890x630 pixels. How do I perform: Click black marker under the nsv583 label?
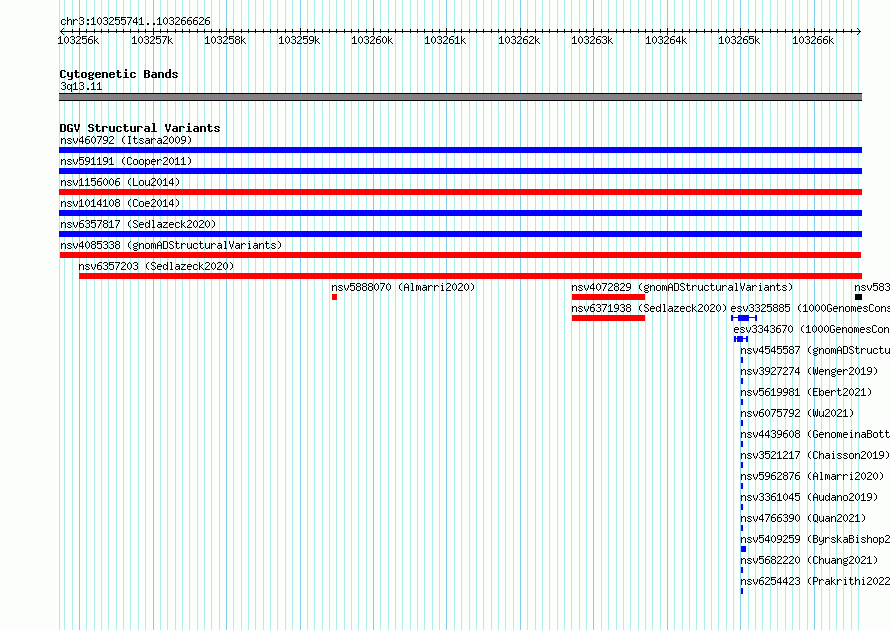pyautogui.click(x=858, y=297)
